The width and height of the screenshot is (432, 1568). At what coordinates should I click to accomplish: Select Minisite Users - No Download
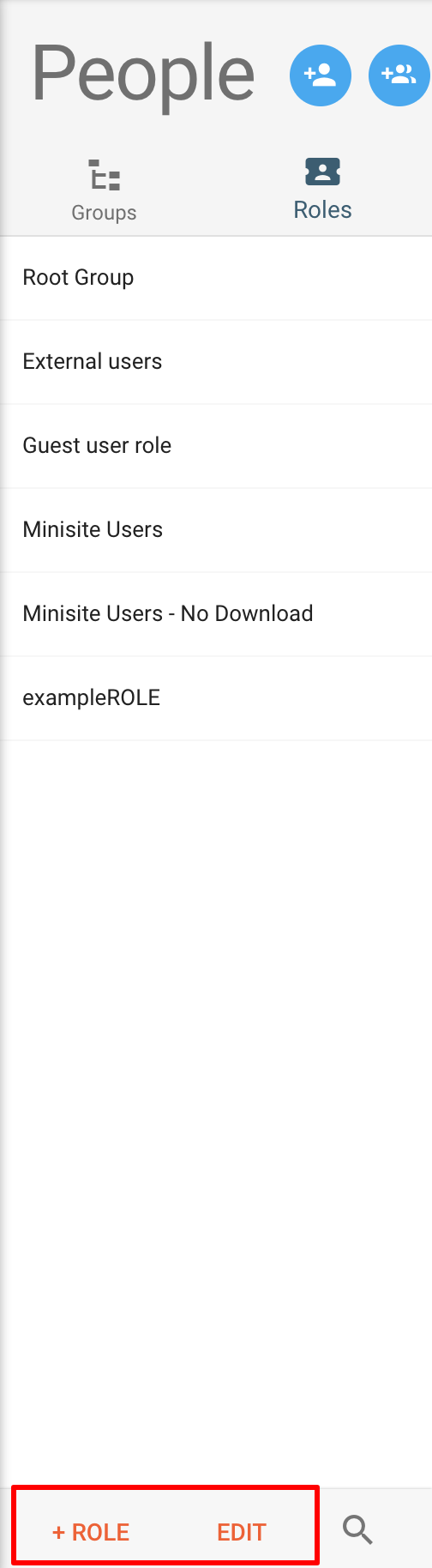coord(216,614)
